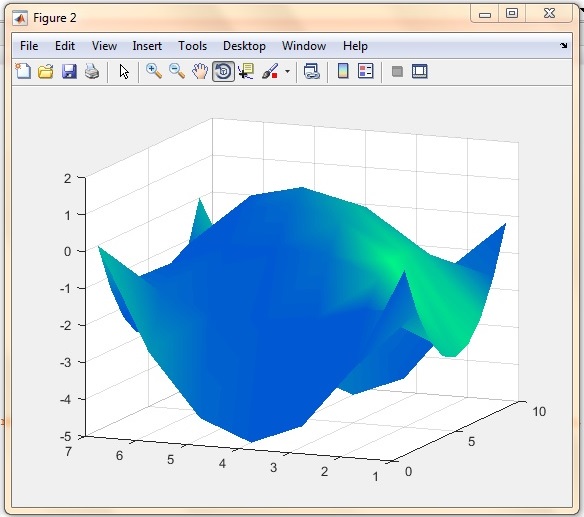Click the New Figure icon

point(23,71)
